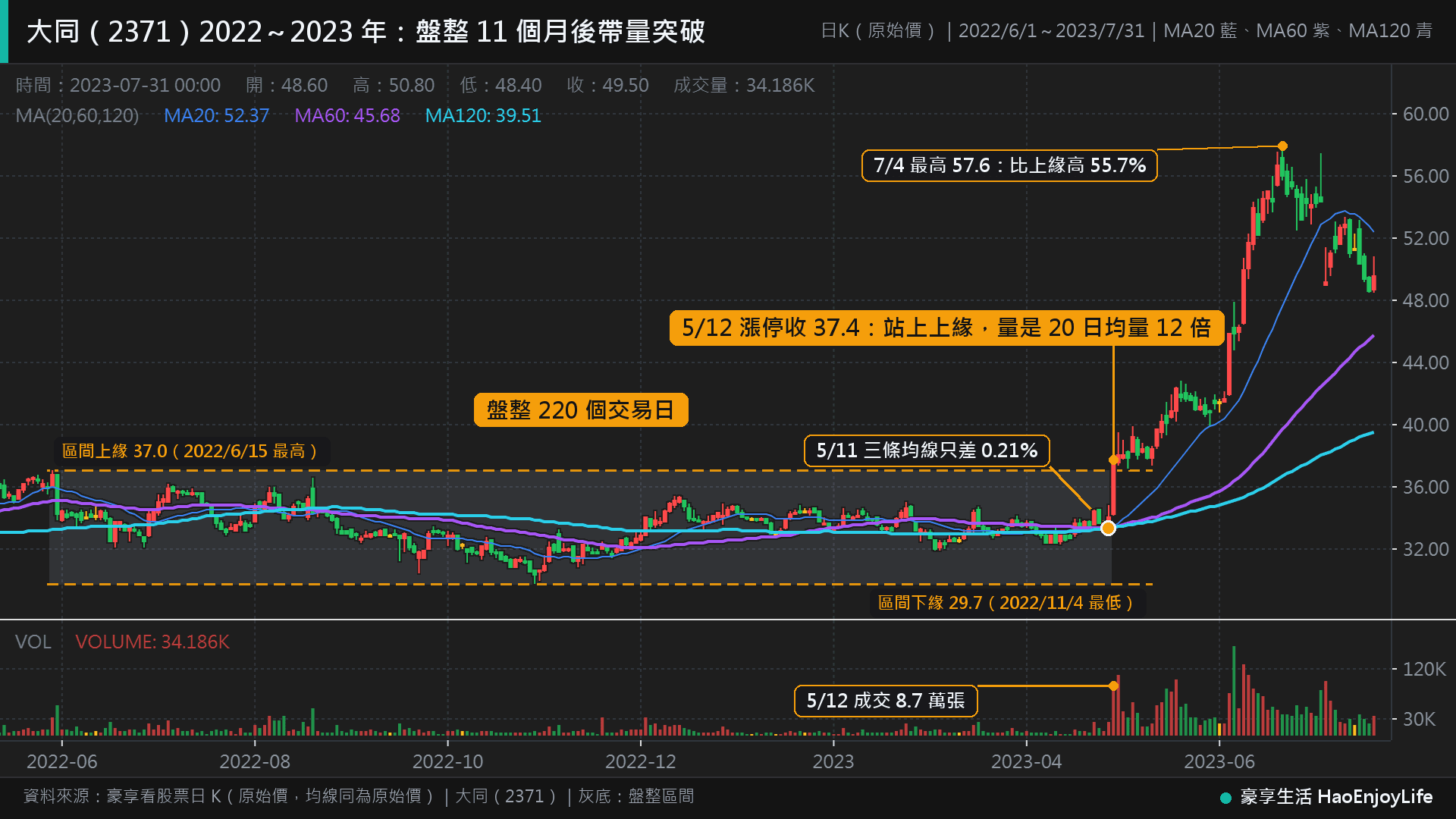Click the 2023 date axis label
The image size is (1456, 819).
coord(833,761)
